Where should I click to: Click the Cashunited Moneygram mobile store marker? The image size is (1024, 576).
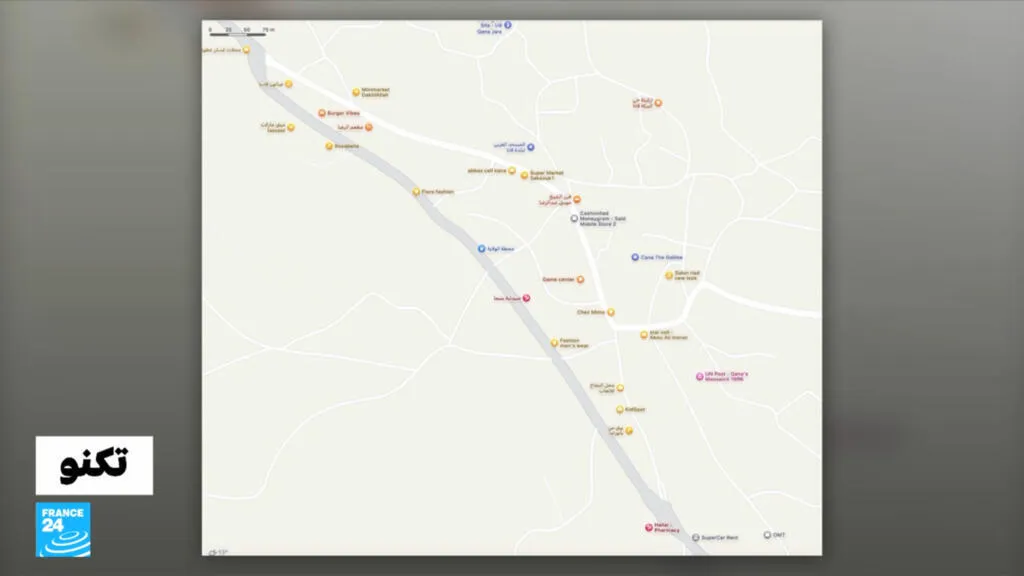coord(574,217)
